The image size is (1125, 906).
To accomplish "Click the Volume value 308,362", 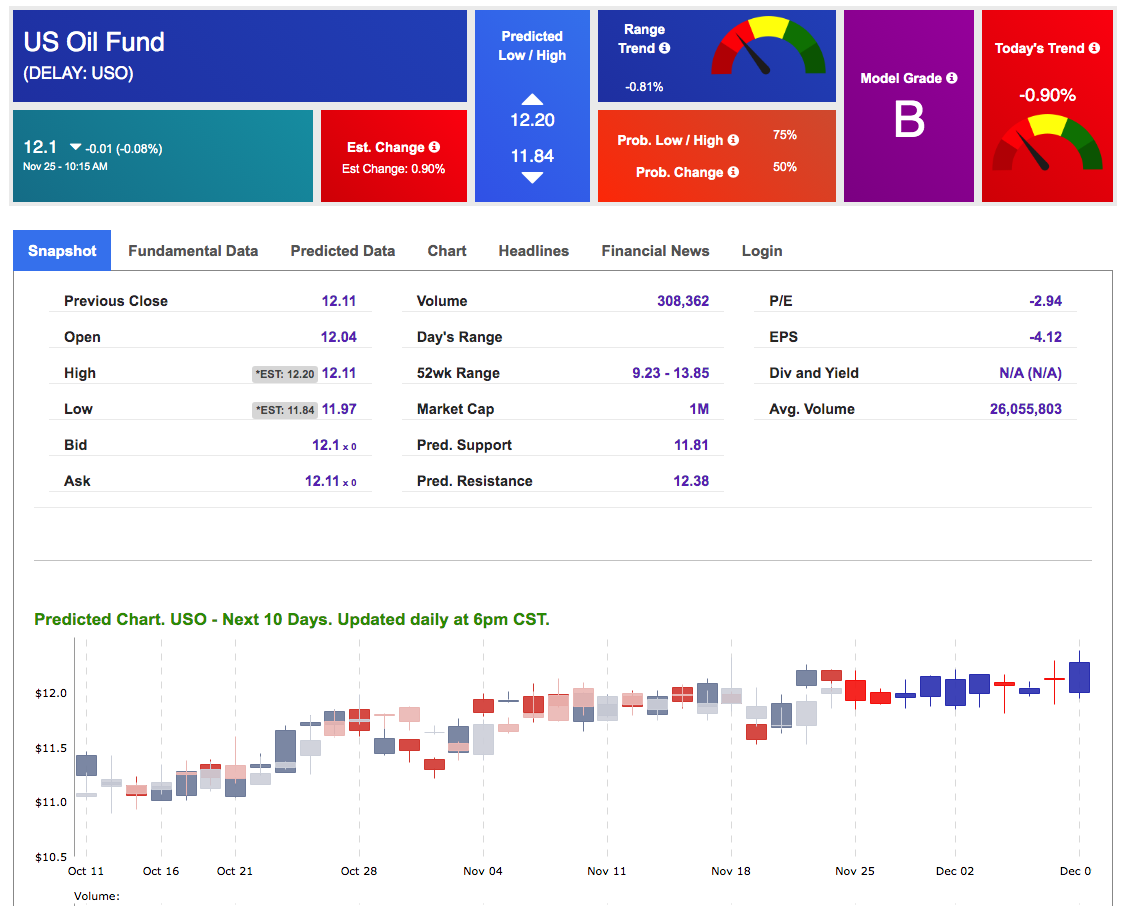I will tap(683, 301).
